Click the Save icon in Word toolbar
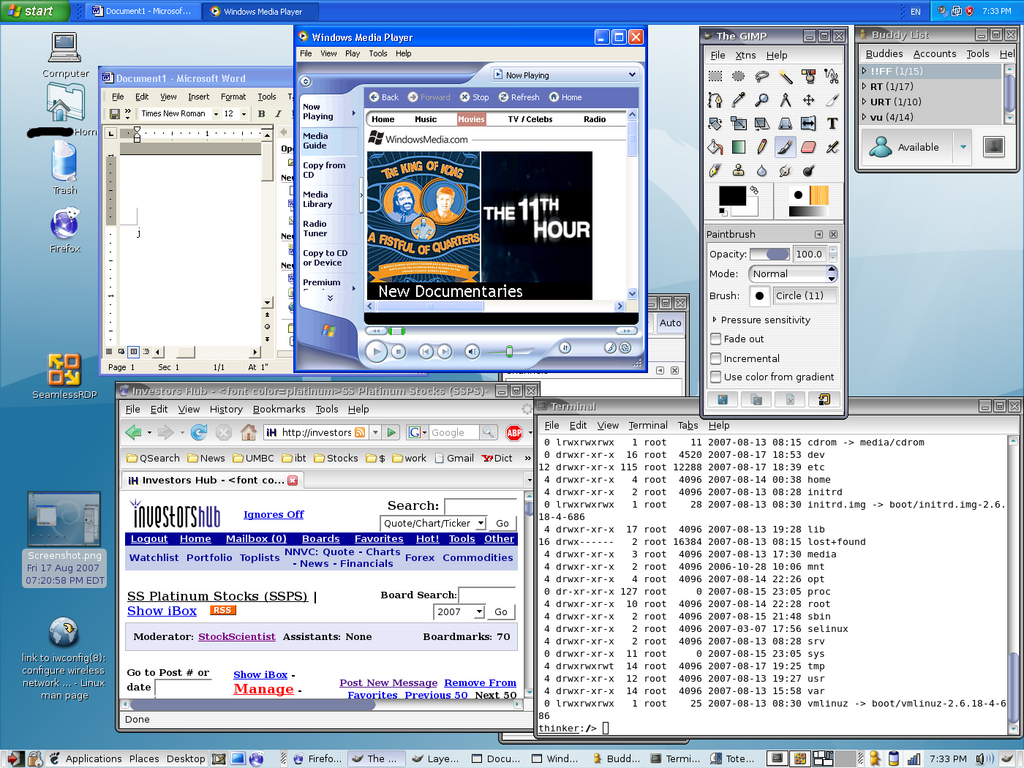The height and width of the screenshot is (768, 1024). point(114,114)
